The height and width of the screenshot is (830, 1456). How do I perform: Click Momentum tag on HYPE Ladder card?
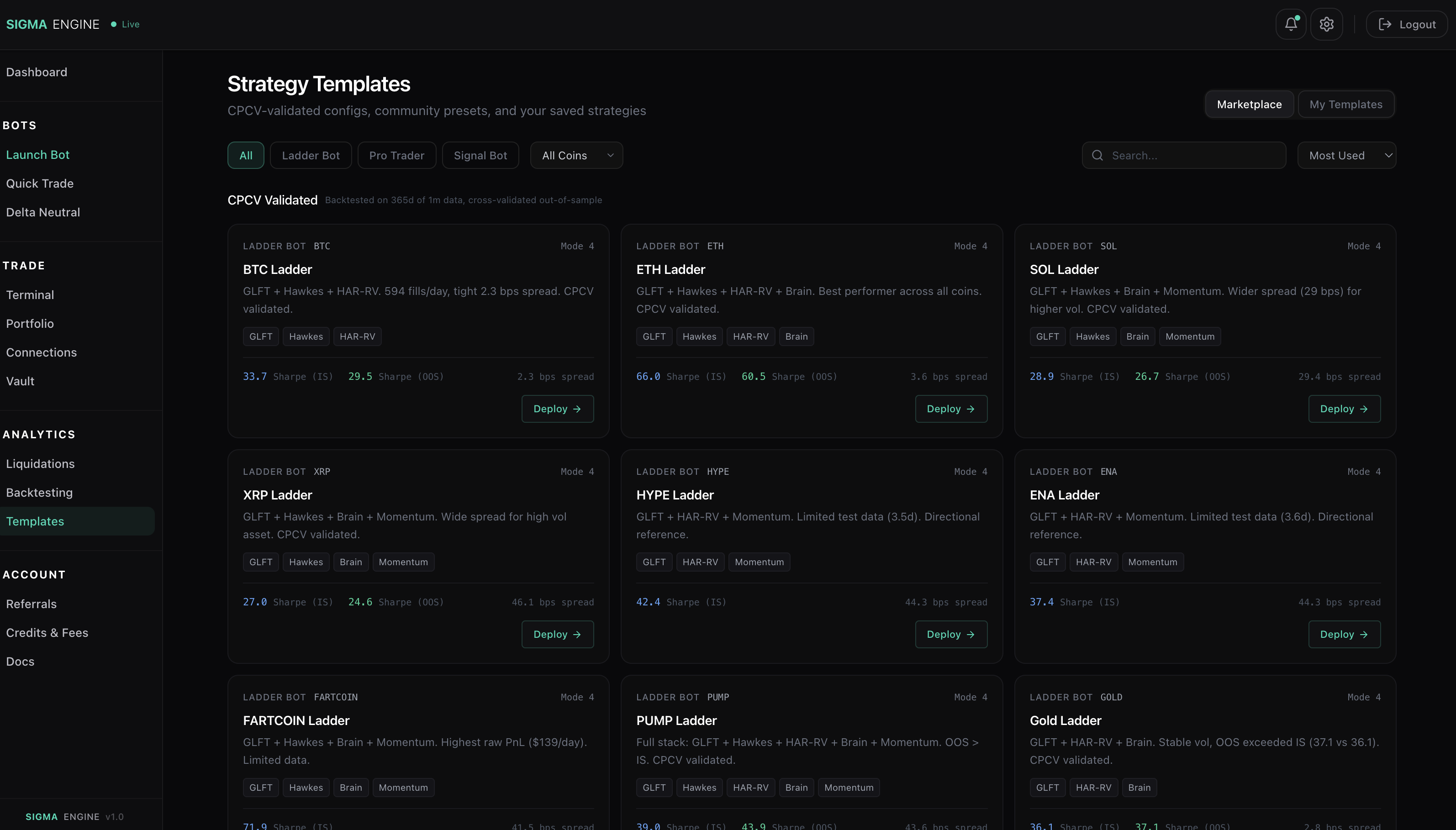point(760,562)
